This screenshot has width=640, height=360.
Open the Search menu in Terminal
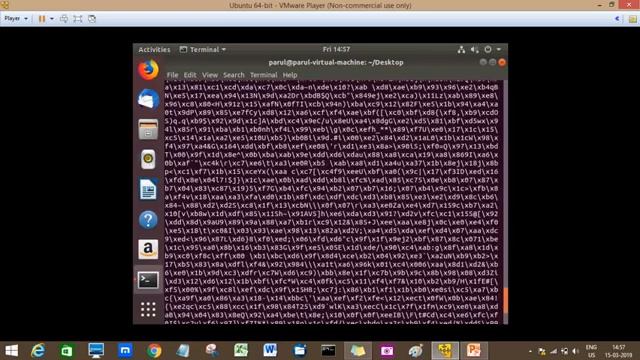click(234, 75)
